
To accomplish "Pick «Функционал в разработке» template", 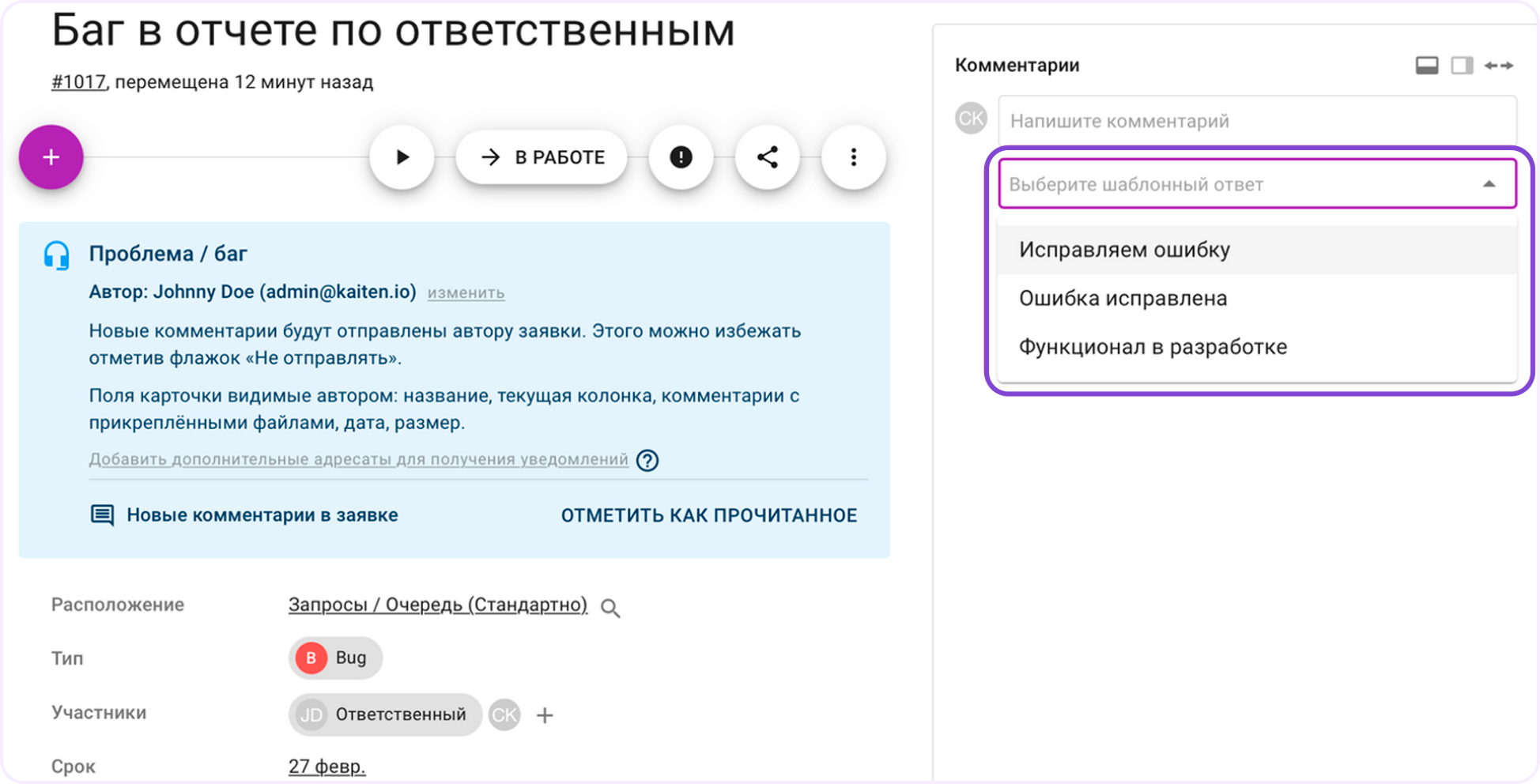I will 1153,347.
